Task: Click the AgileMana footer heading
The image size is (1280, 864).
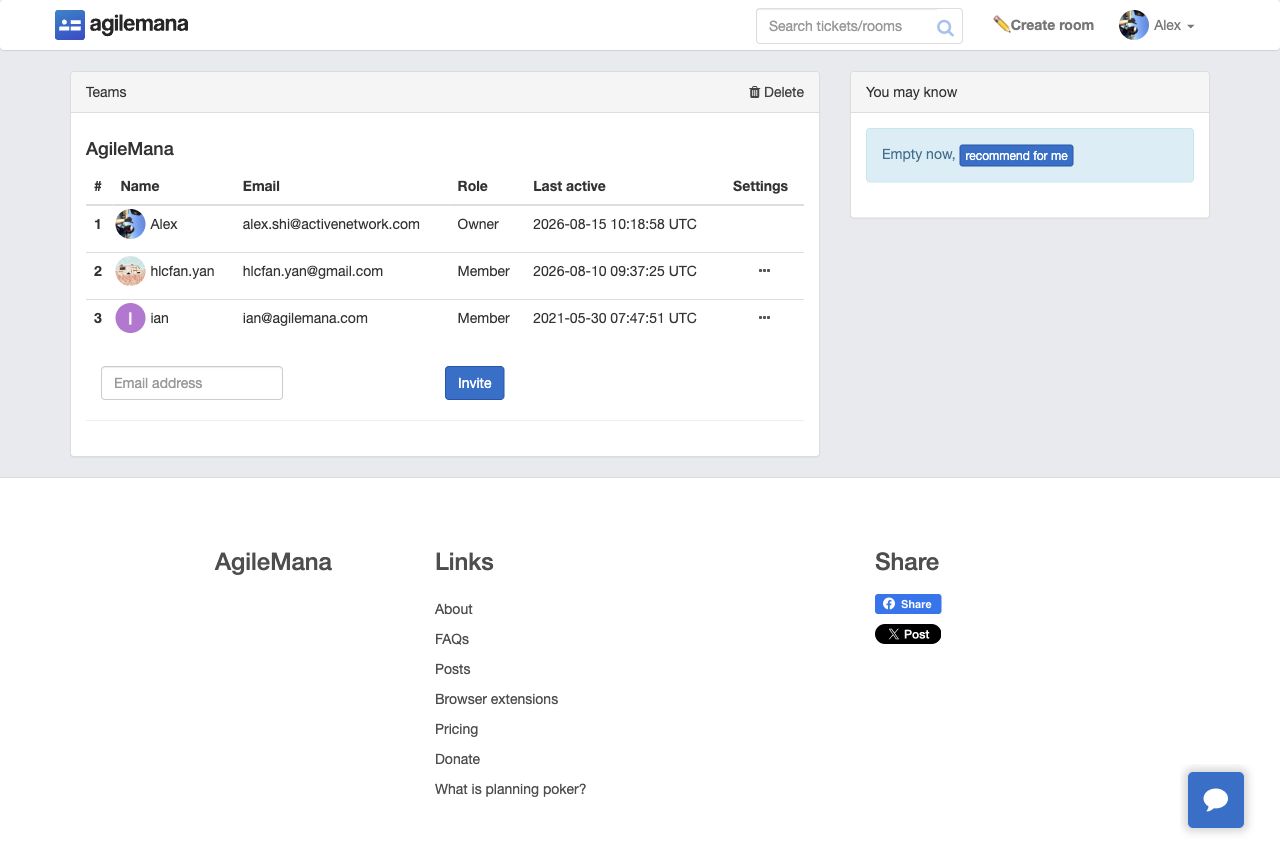Action: 273,562
